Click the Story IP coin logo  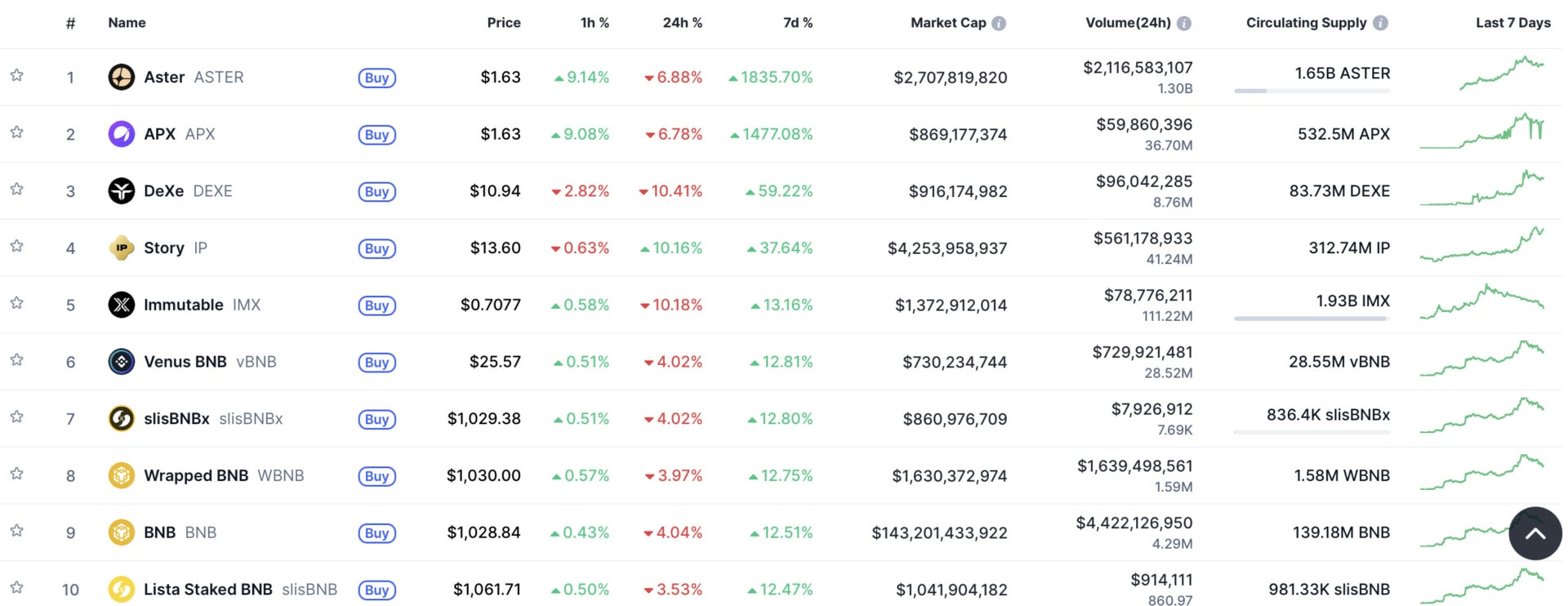pyautogui.click(x=122, y=248)
